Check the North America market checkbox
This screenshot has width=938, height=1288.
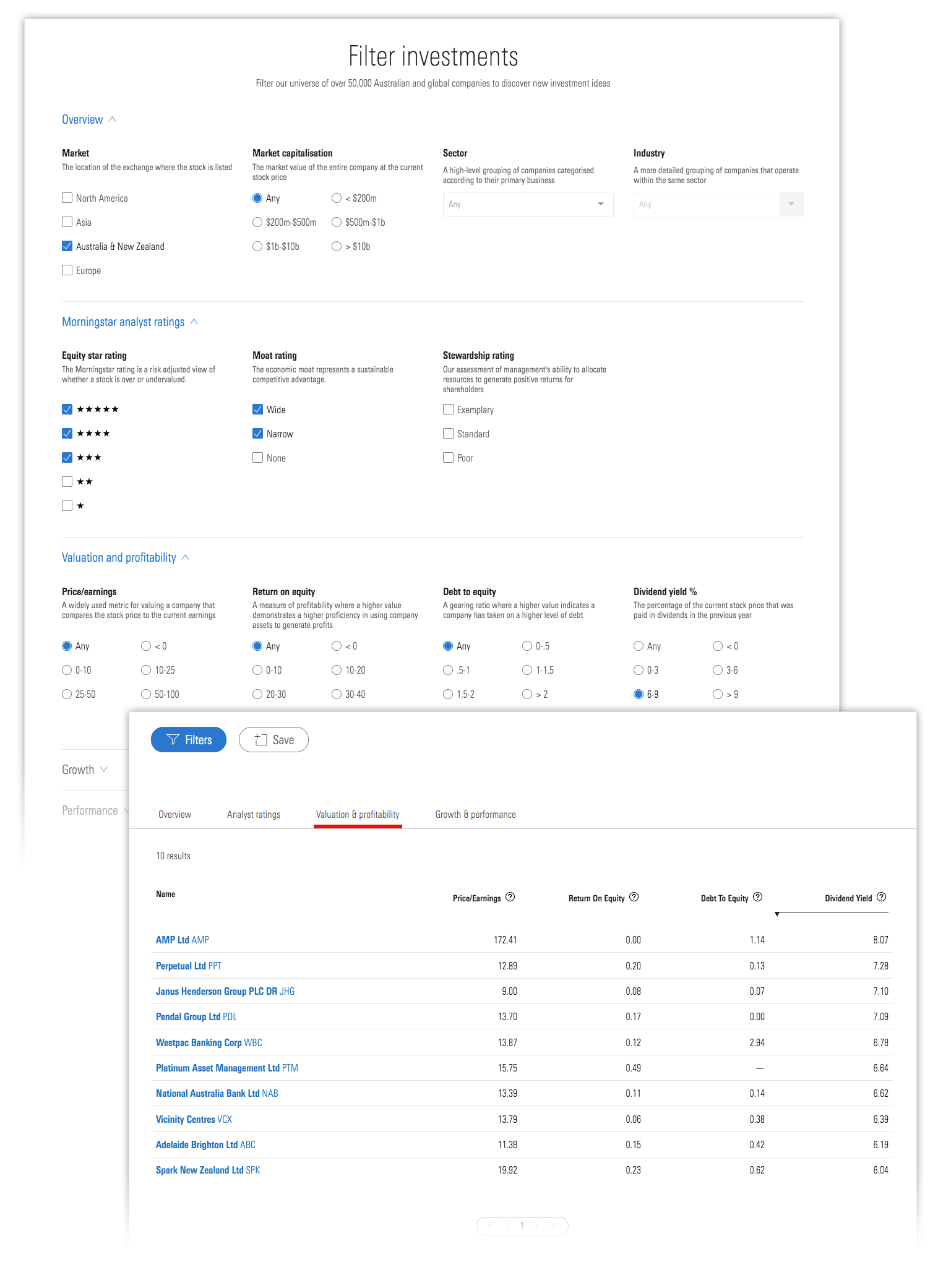coord(67,198)
